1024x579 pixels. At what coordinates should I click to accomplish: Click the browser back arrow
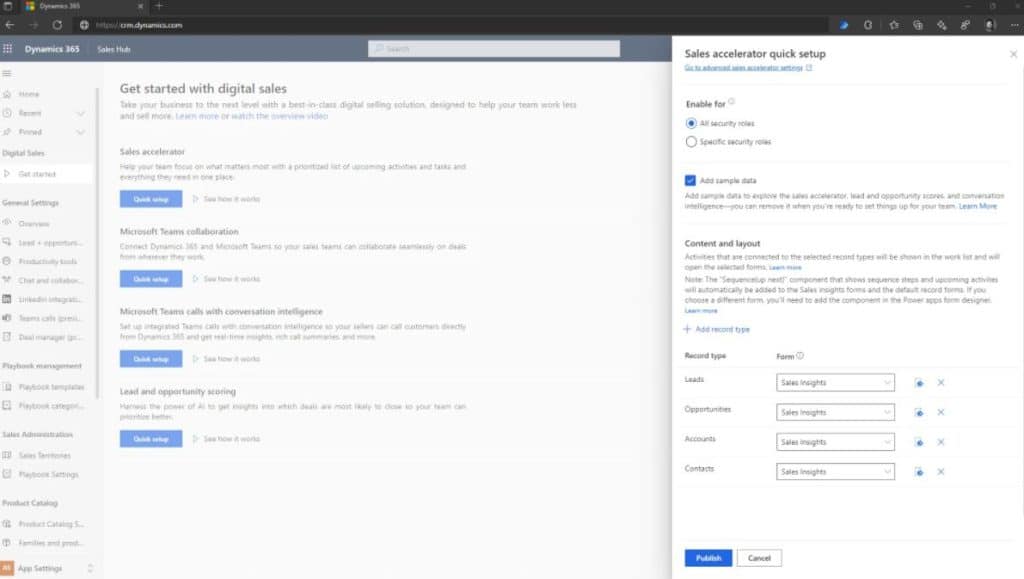pos(10,25)
